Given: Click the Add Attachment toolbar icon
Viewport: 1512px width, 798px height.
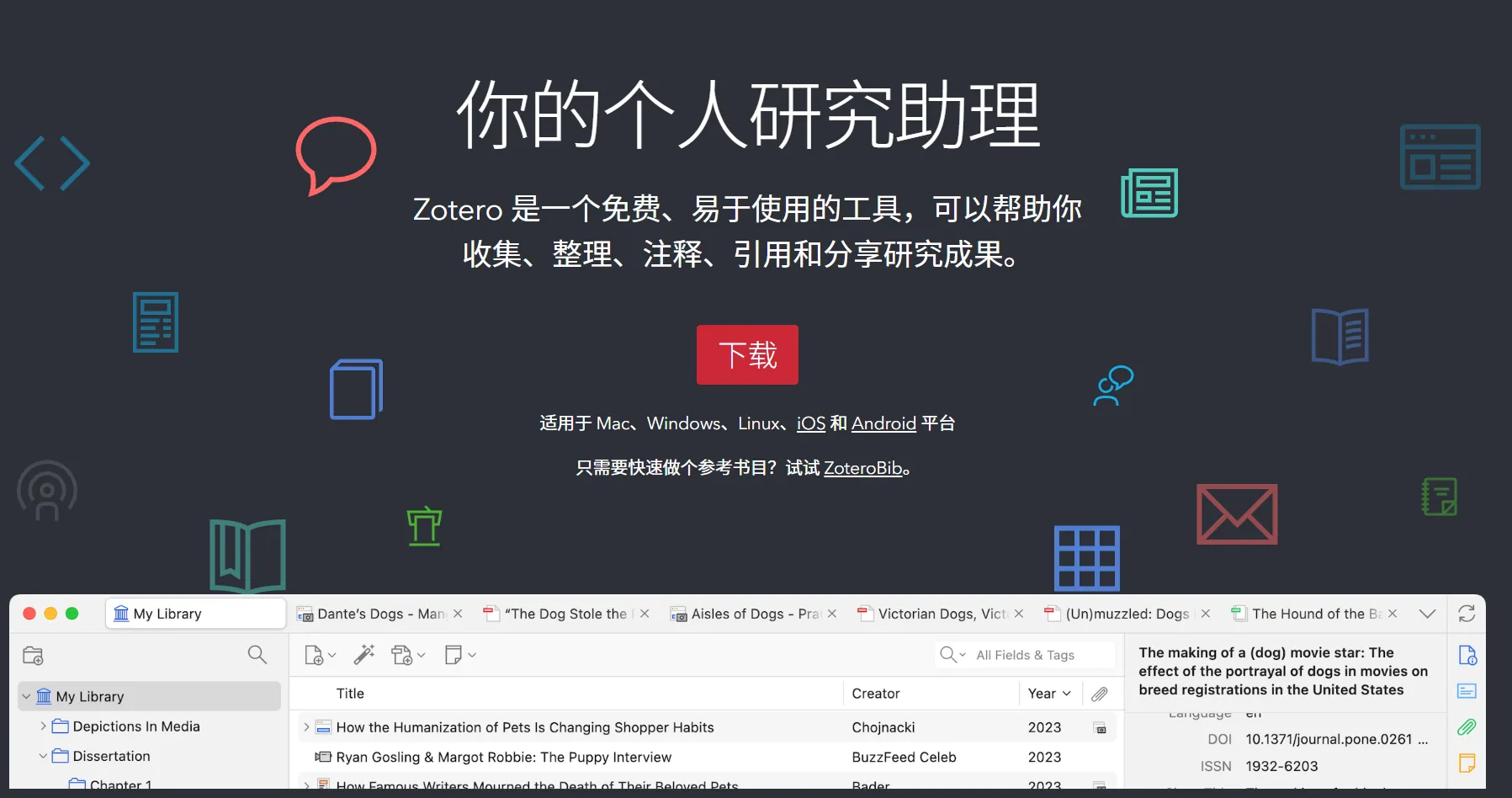Looking at the screenshot, I should pos(402,654).
